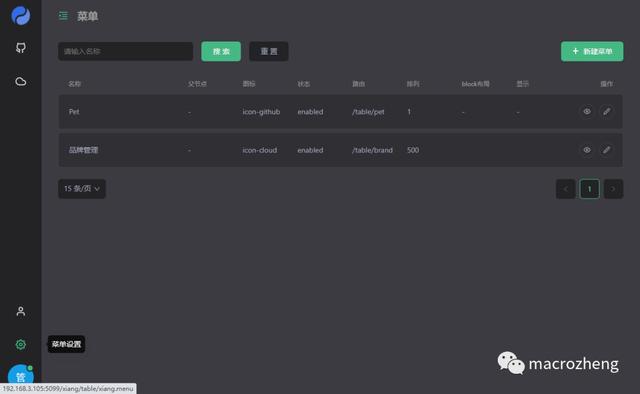View the Pet row with eye icon
The height and width of the screenshot is (394, 640).
(x=587, y=111)
